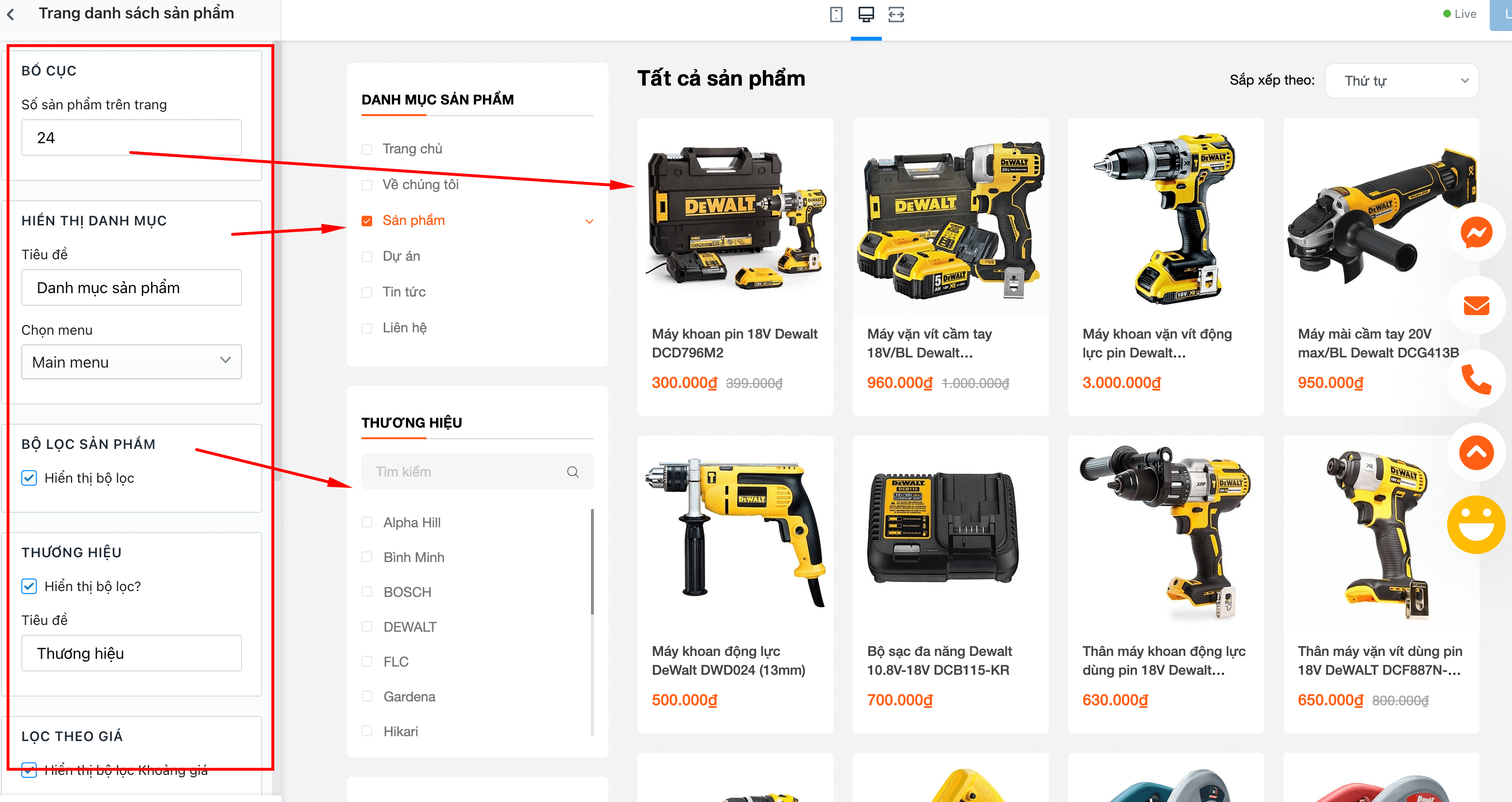This screenshot has height=802, width=1512.
Task: Uncheck the Sản phẩm category box
Action: coord(367,221)
